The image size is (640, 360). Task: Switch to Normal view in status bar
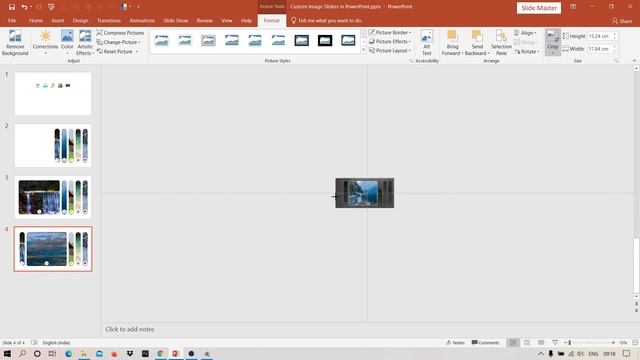coord(513,343)
